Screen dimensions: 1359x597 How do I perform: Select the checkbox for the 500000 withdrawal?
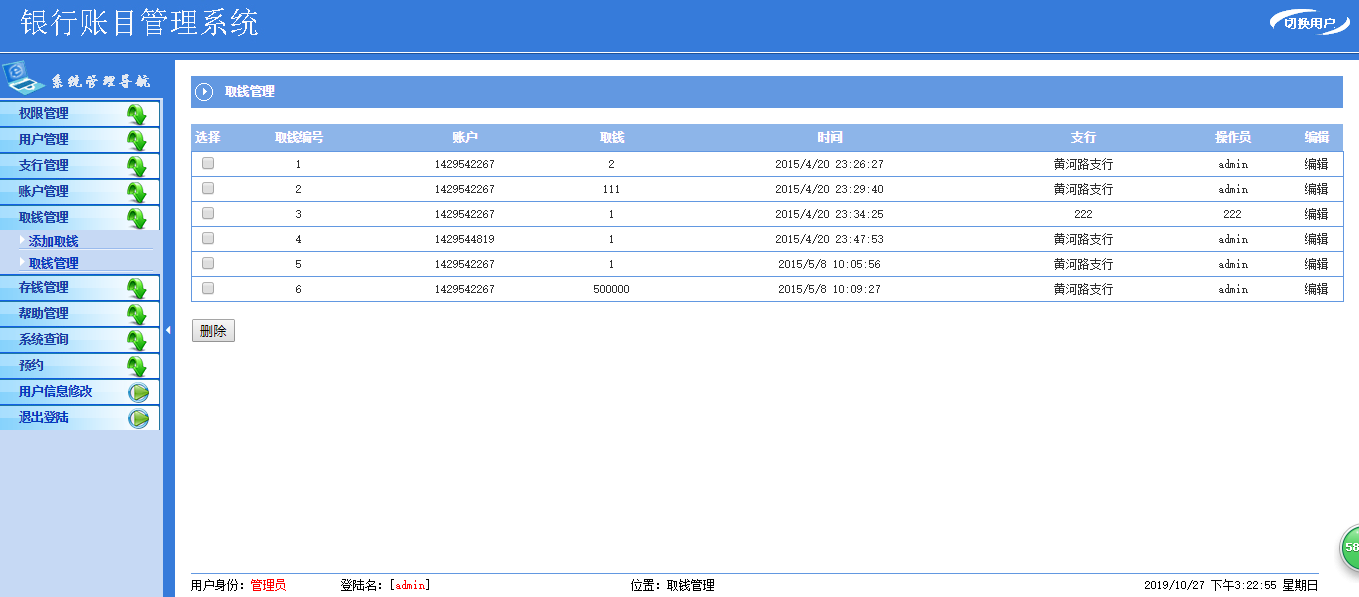pos(208,288)
